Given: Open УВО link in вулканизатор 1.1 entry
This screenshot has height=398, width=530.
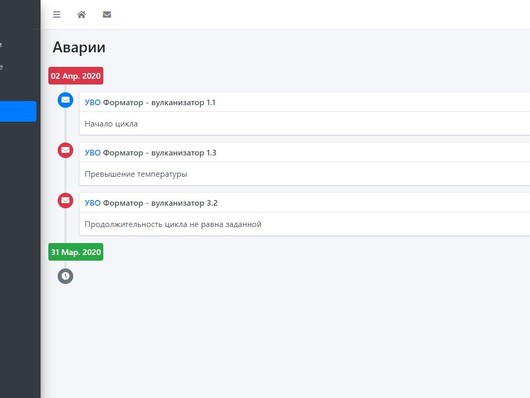Looking at the screenshot, I should click(93, 102).
